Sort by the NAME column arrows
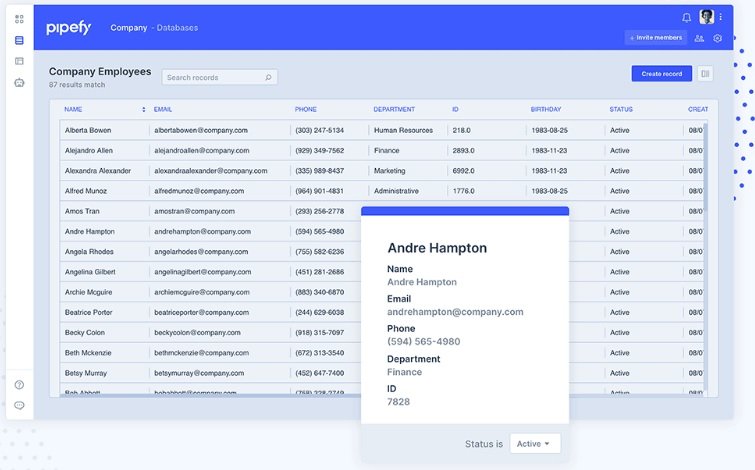The height and width of the screenshot is (470, 755). point(143,109)
